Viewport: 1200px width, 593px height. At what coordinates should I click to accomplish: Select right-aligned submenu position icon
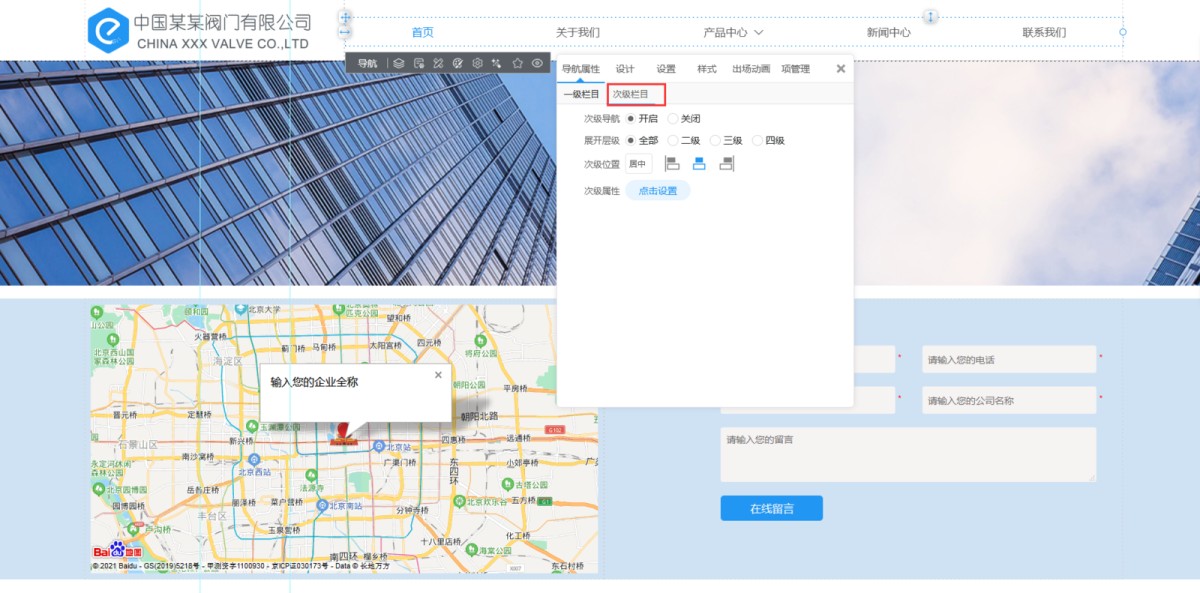point(726,164)
